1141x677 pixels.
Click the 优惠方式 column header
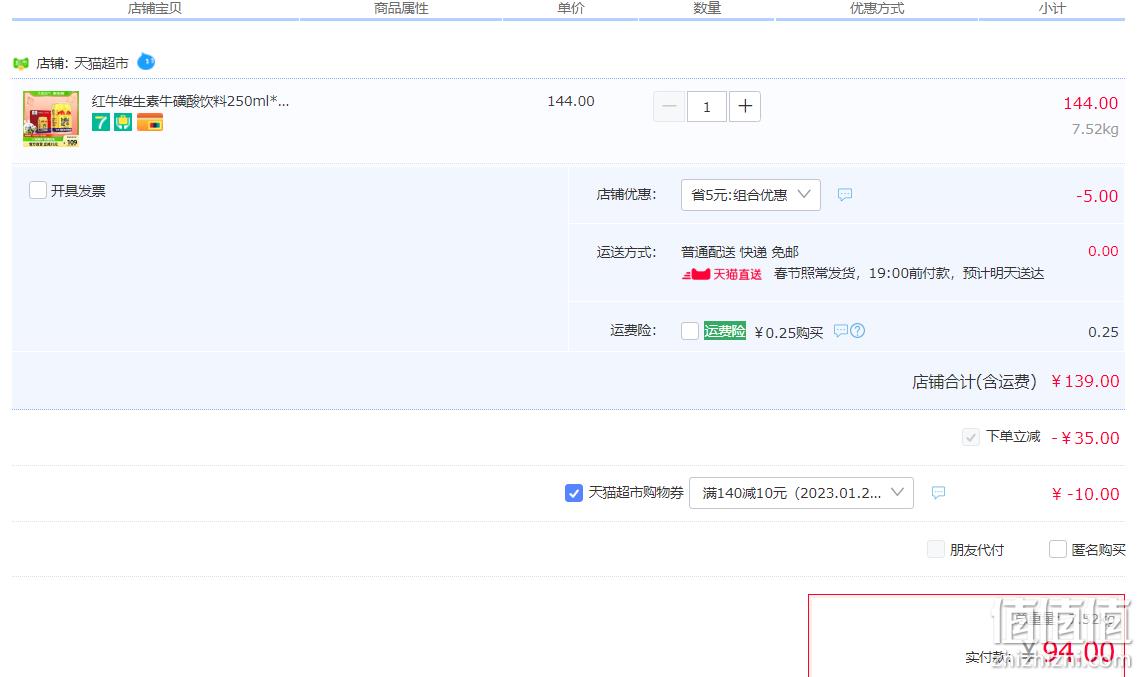pyautogui.click(x=877, y=8)
